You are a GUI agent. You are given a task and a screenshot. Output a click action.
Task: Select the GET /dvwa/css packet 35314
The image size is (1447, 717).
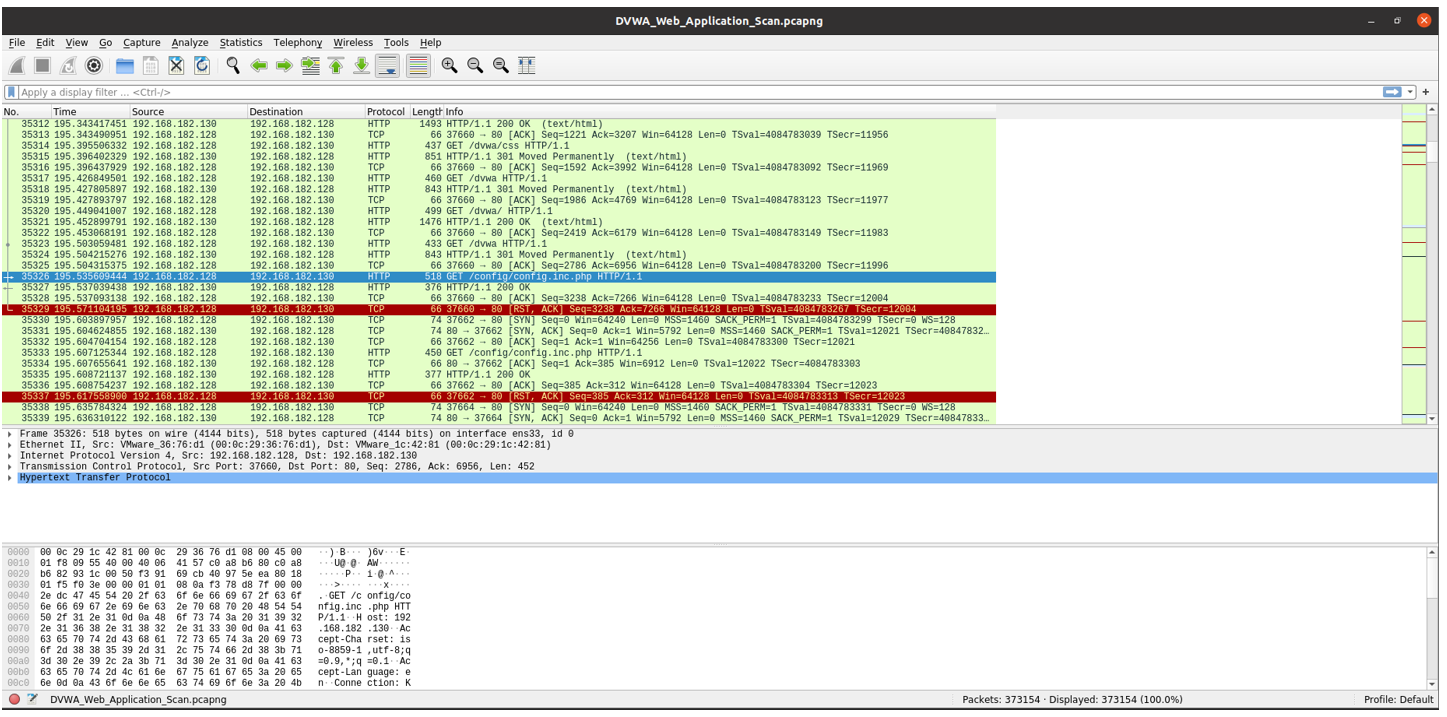point(499,146)
